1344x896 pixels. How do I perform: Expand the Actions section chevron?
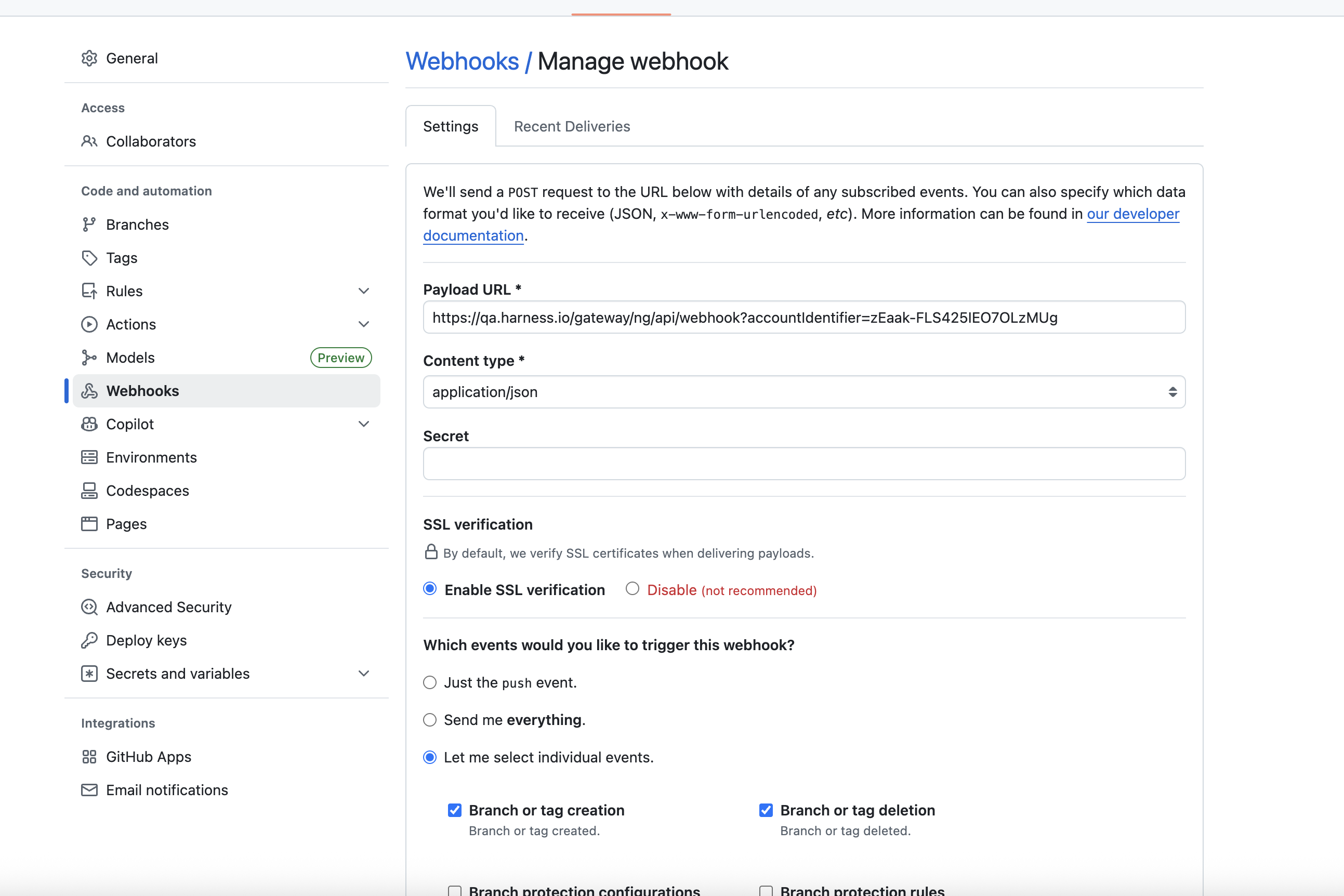(364, 324)
